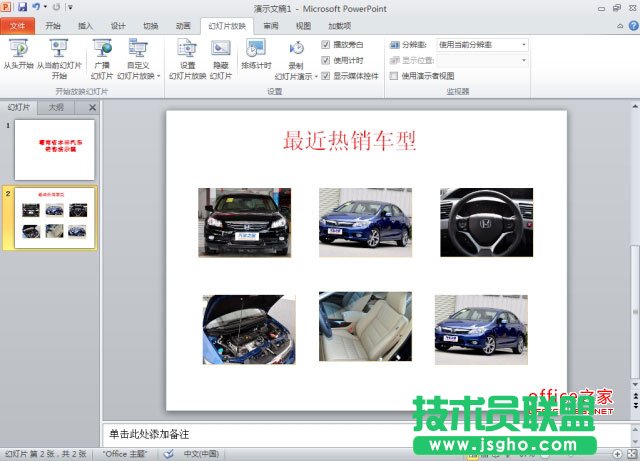Switch to the Design (设计) ribbon tab

point(118,26)
